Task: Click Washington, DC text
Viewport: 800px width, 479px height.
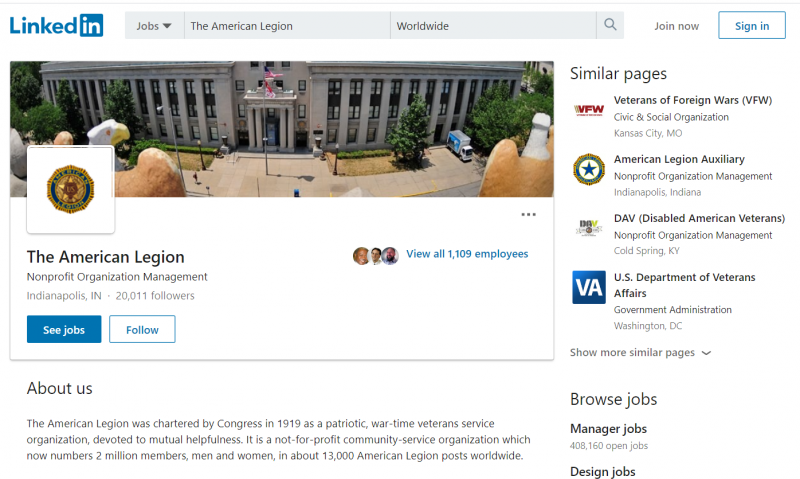Action: [648, 325]
